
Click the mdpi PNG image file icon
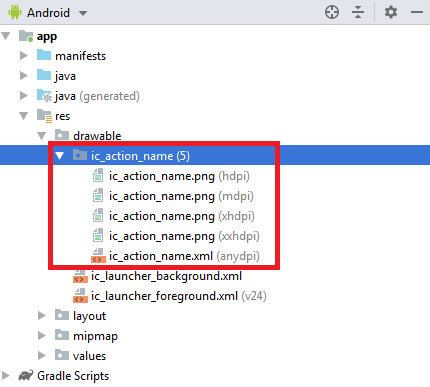pyautogui.click(x=98, y=195)
